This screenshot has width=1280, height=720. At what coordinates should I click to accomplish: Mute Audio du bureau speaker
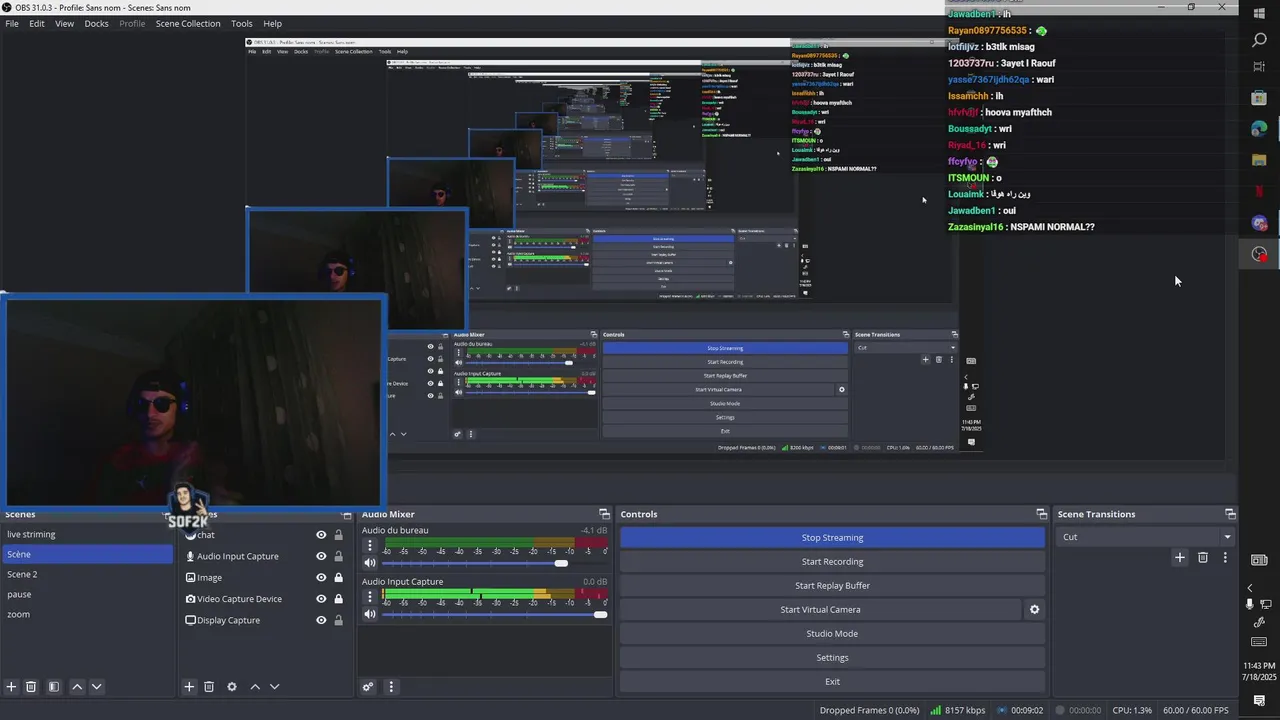(x=370, y=563)
